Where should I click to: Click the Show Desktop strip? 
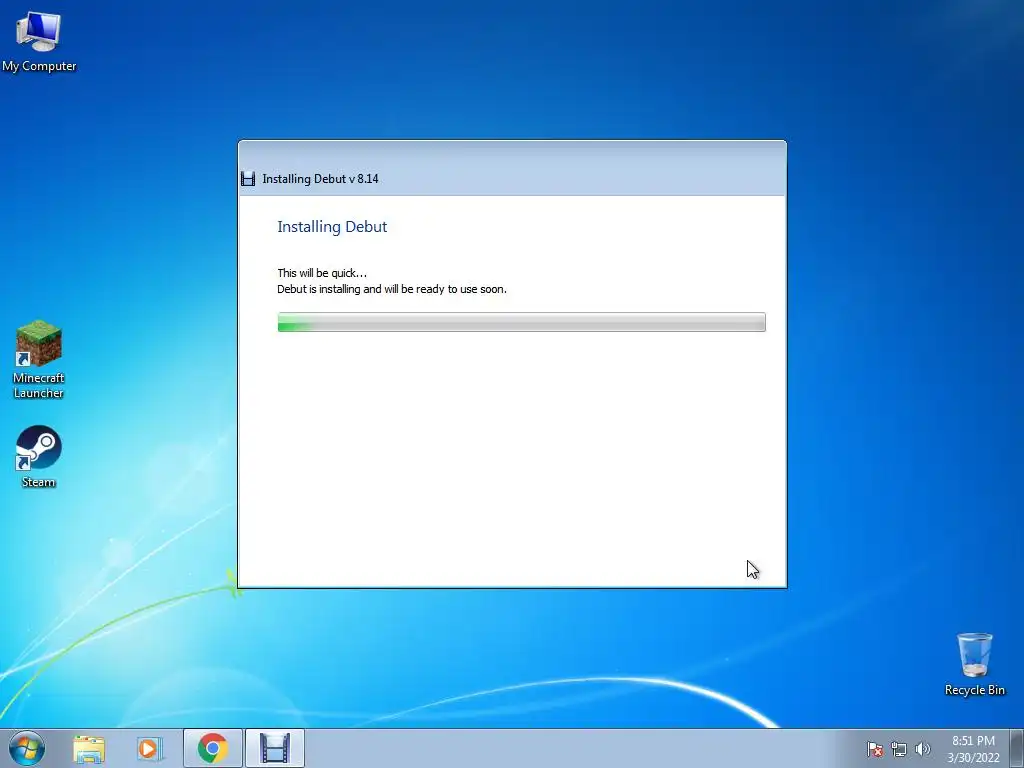coord(1017,748)
